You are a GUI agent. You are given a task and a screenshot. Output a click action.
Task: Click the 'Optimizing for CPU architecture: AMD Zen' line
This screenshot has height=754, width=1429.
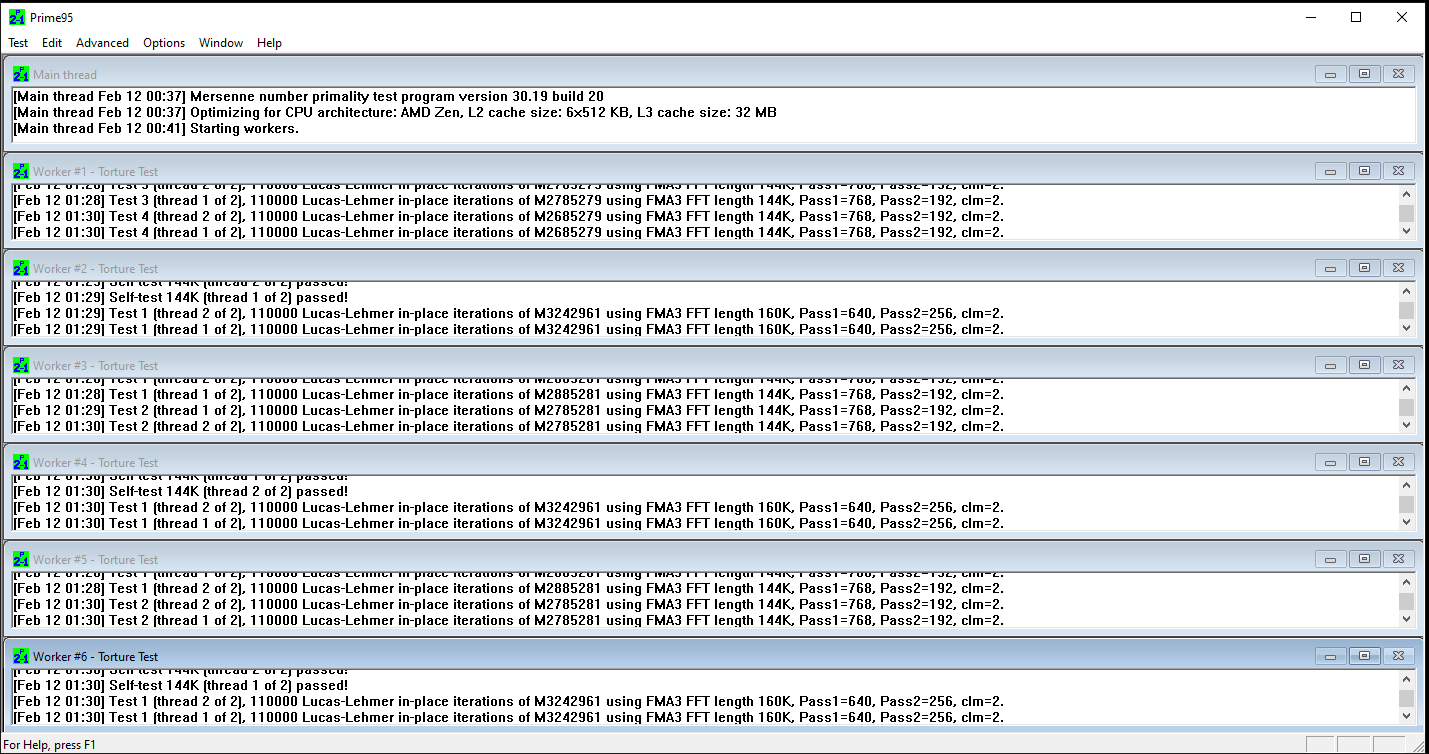[x=395, y=112]
